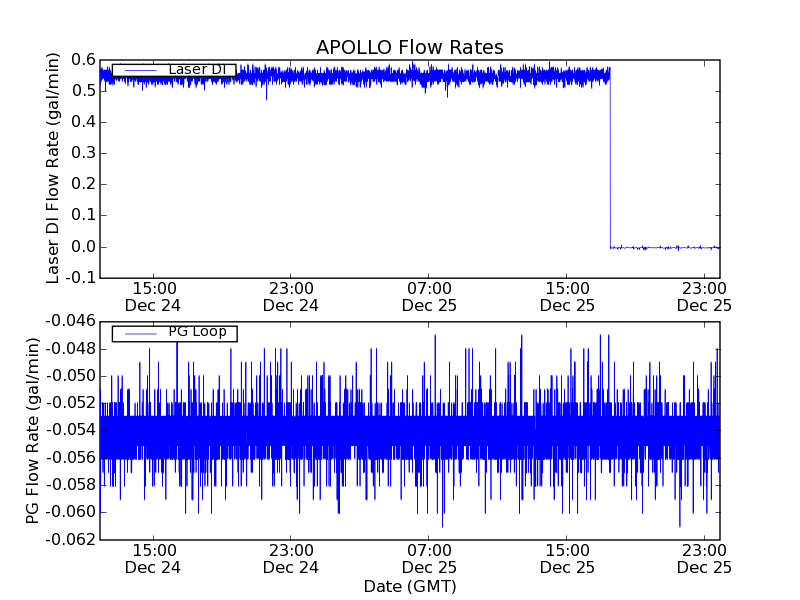Viewport: 800px width, 600px height.
Task: Click the 'Laser DI Flow Rate (gal/min)' axis label
Action: (x=53, y=168)
